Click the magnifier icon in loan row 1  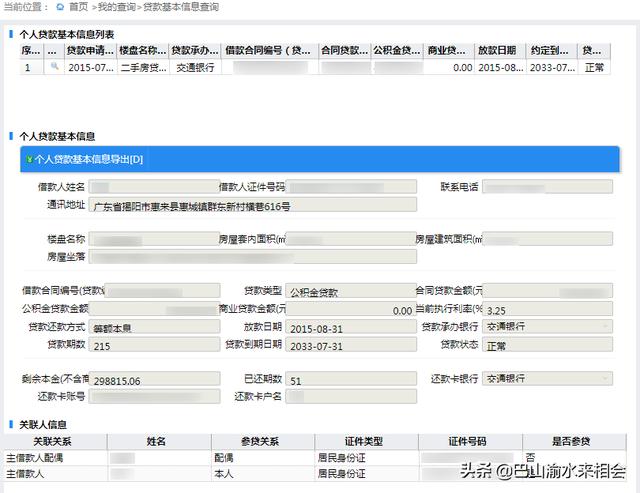pos(55,67)
